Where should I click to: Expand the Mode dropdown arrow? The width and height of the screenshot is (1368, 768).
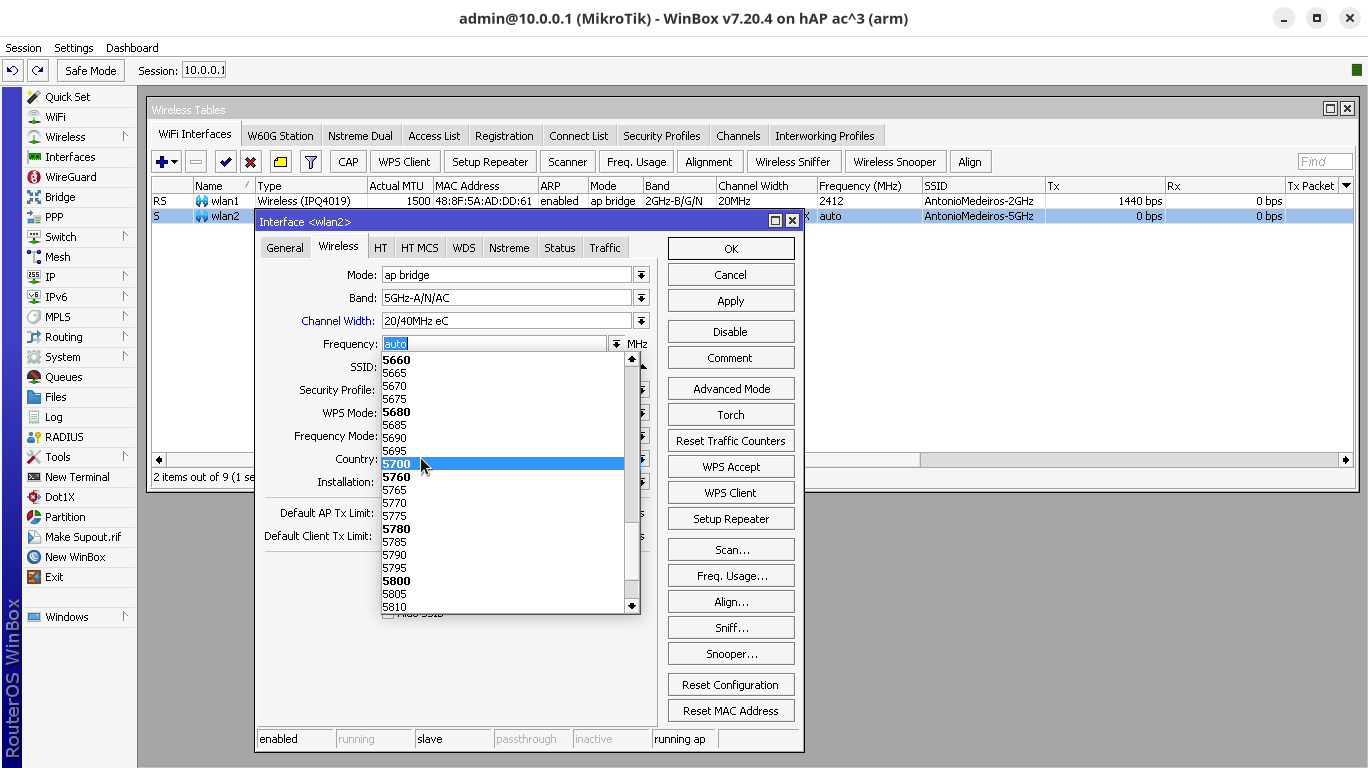[x=641, y=275]
